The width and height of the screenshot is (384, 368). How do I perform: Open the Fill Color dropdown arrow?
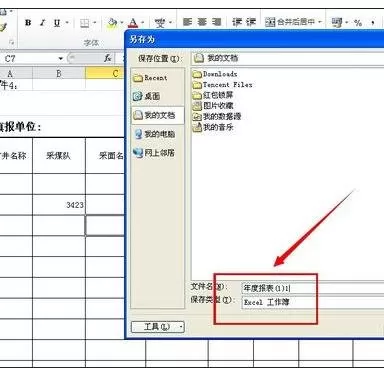122,23
